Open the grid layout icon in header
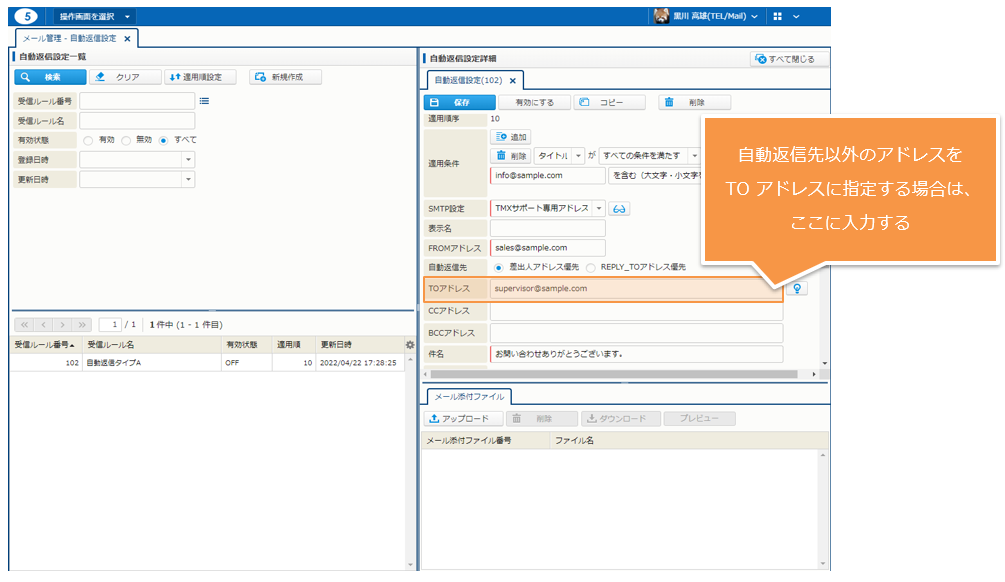Viewport: 1005px width, 582px height. (x=778, y=17)
